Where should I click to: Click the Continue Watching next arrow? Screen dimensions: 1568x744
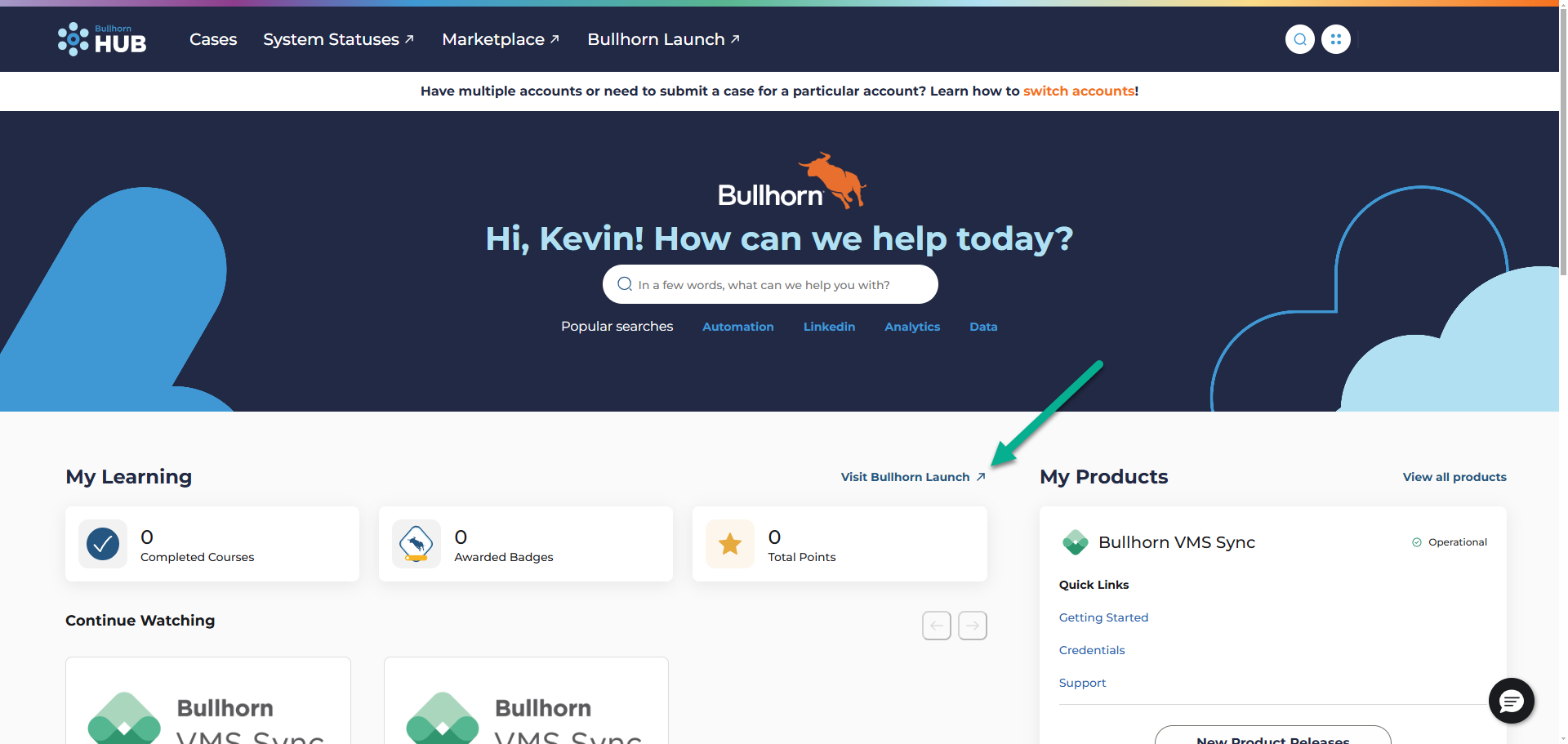pos(973,626)
